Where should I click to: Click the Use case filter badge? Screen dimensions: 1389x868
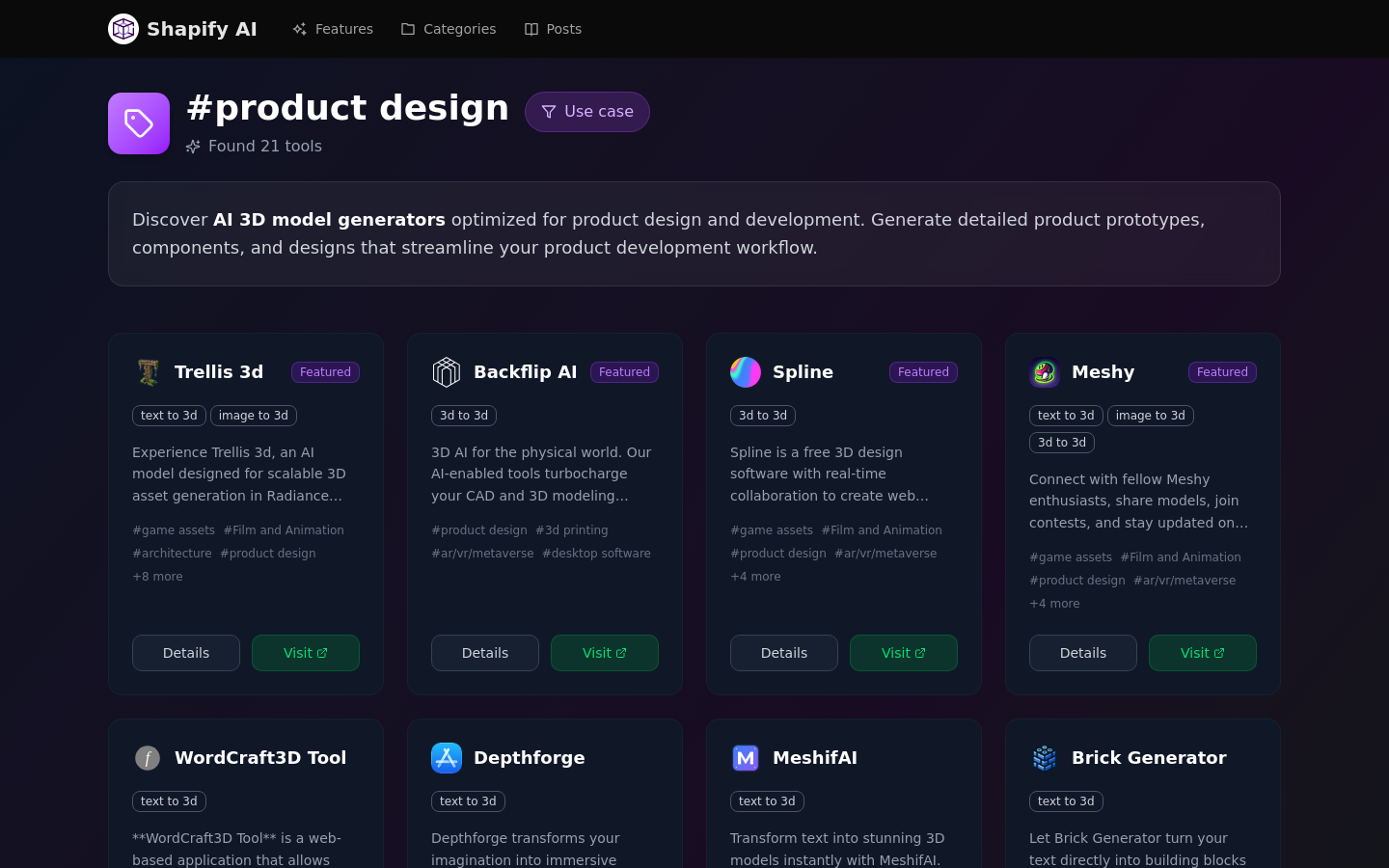tap(587, 112)
